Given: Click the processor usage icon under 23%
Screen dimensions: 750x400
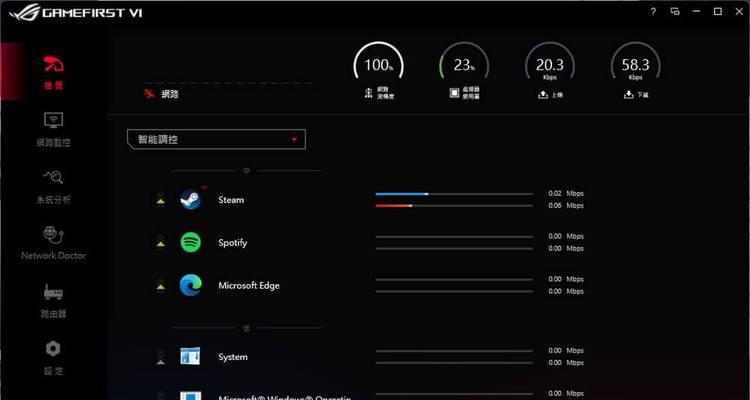Looking at the screenshot, I should click(x=454, y=93).
